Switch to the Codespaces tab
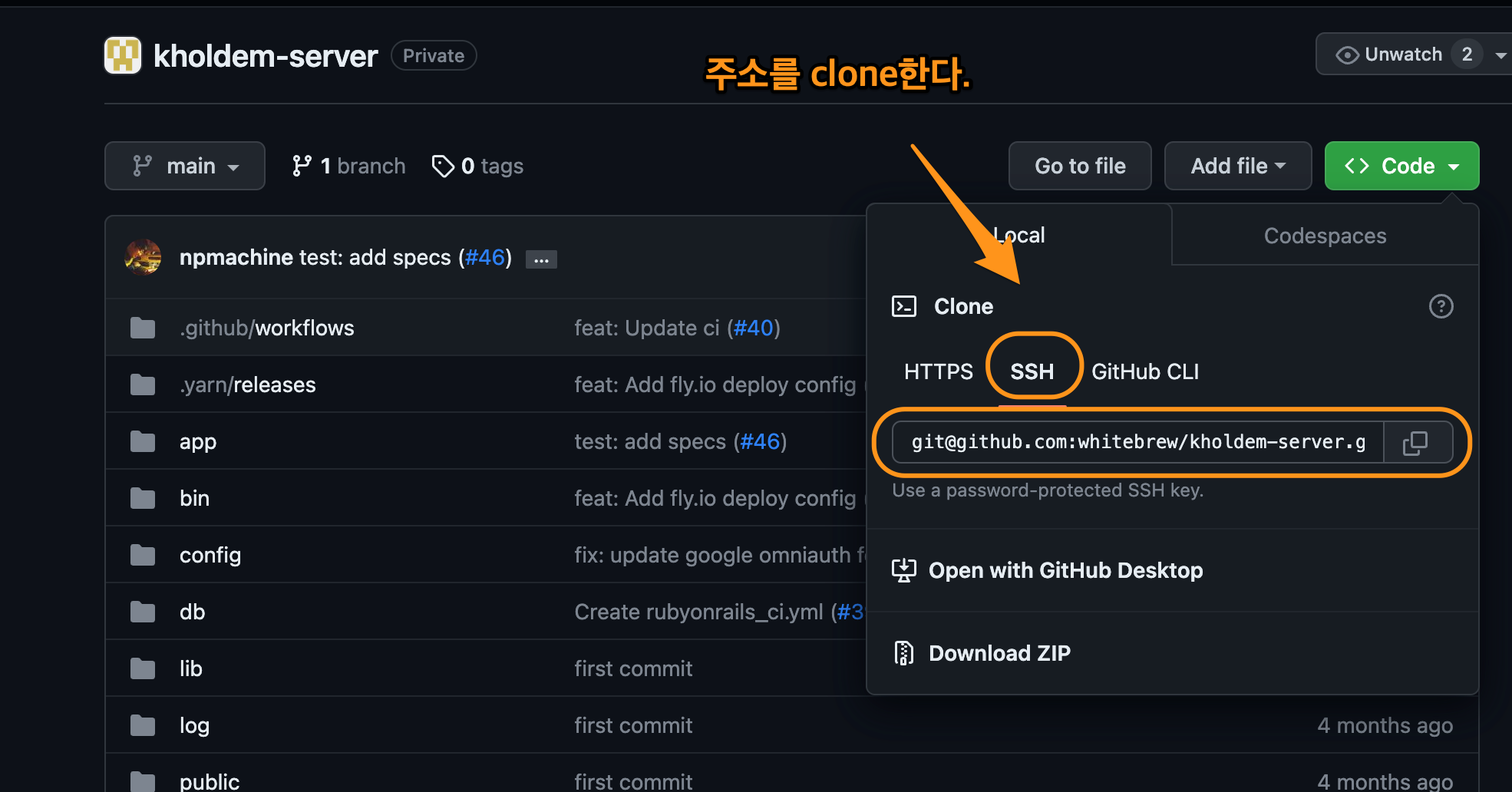 [1325, 235]
